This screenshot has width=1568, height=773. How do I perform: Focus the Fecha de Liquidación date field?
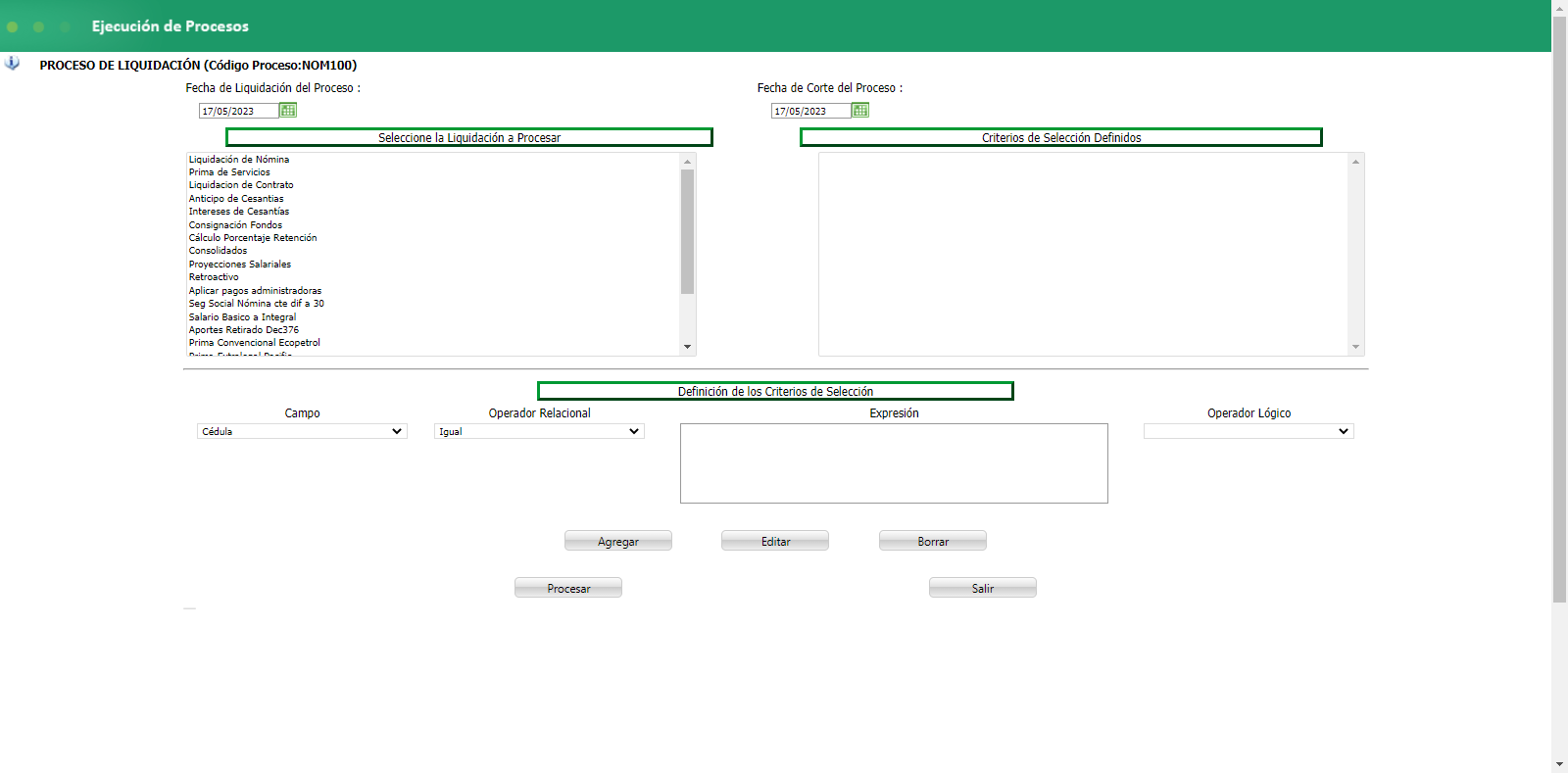(x=238, y=111)
